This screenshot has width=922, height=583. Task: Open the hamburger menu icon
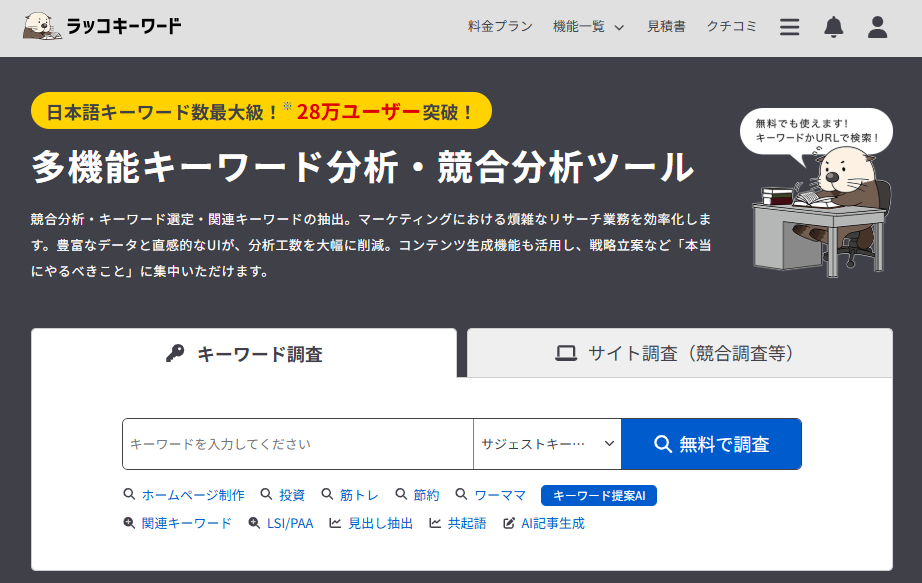790,27
